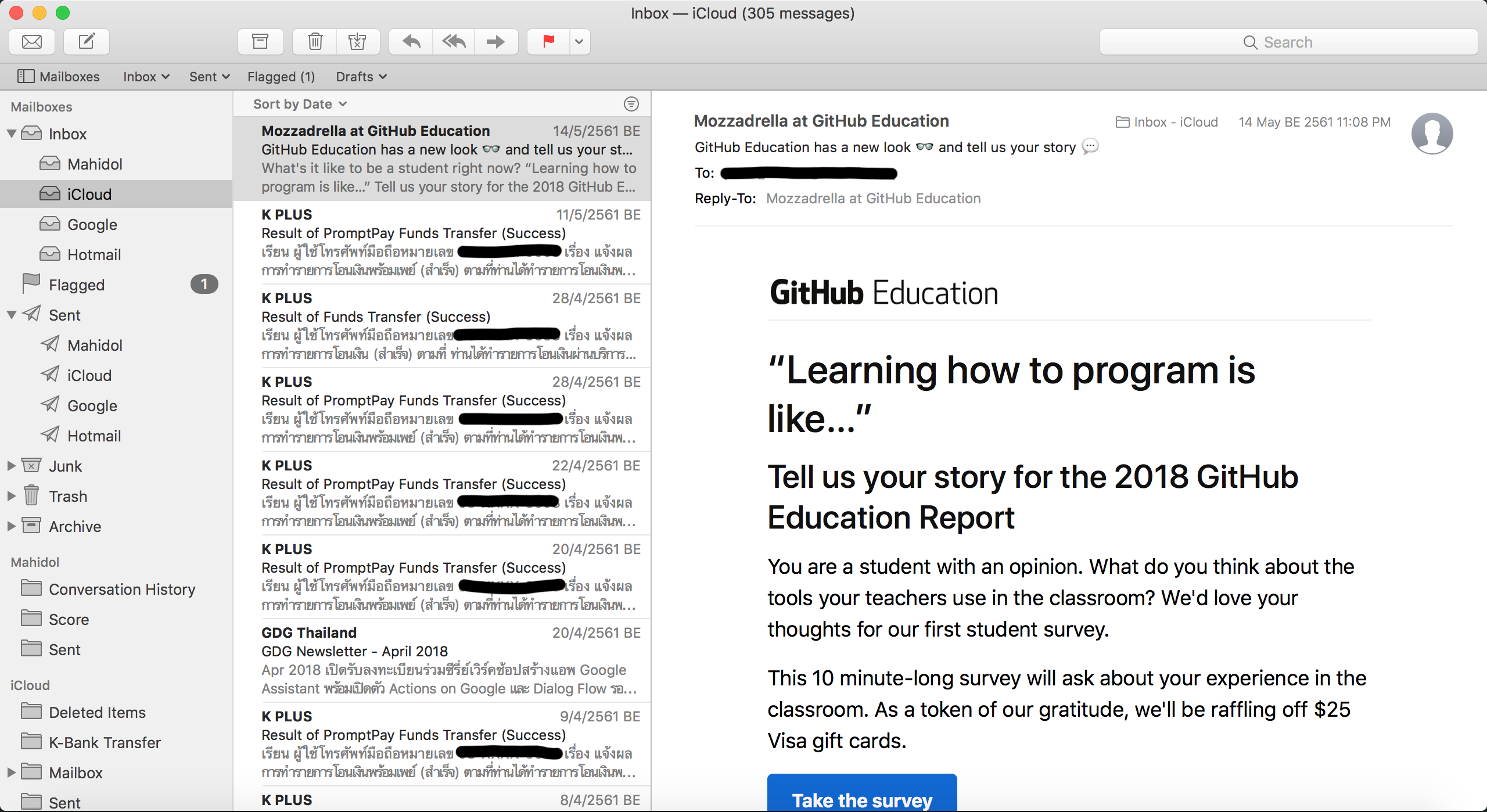This screenshot has height=812, width=1487.
Task: Expand the Mailbox folder triangle
Action: (11, 773)
